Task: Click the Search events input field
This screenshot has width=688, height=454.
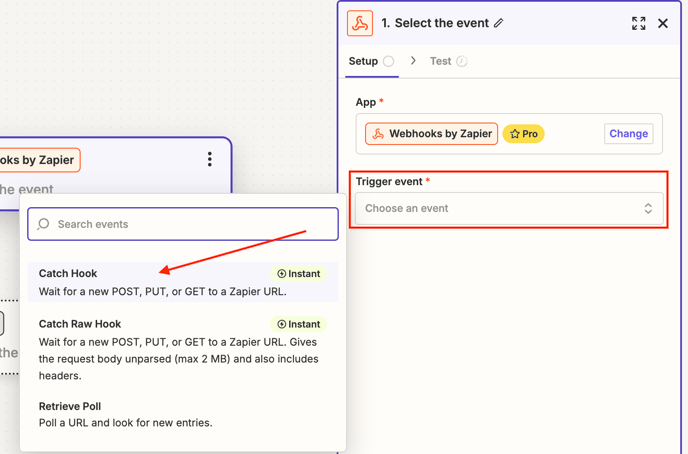Action: point(183,224)
